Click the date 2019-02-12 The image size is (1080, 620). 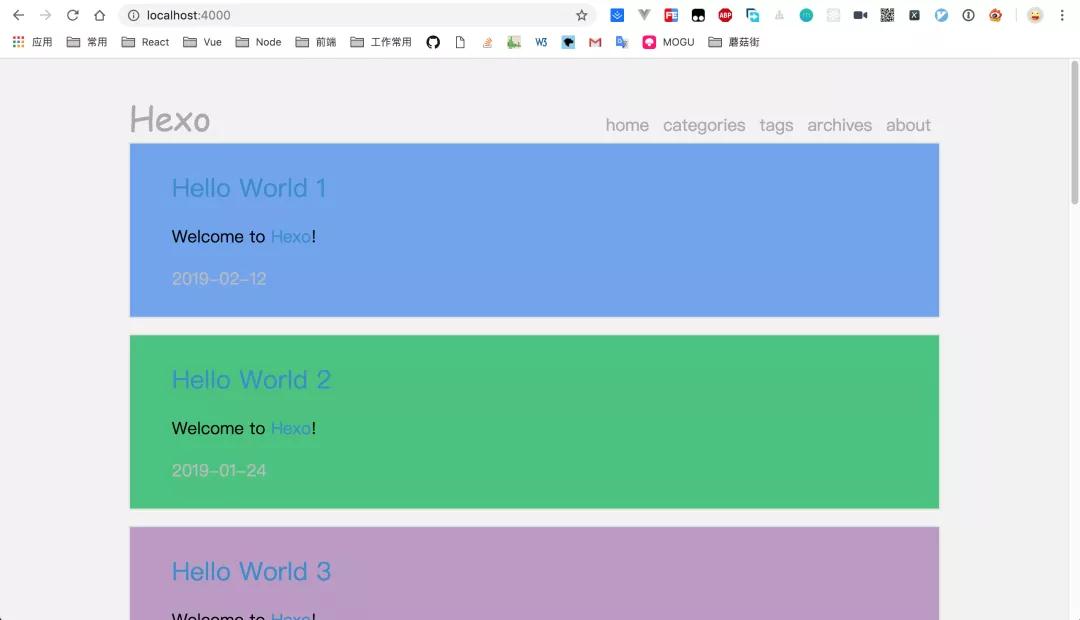tap(219, 278)
